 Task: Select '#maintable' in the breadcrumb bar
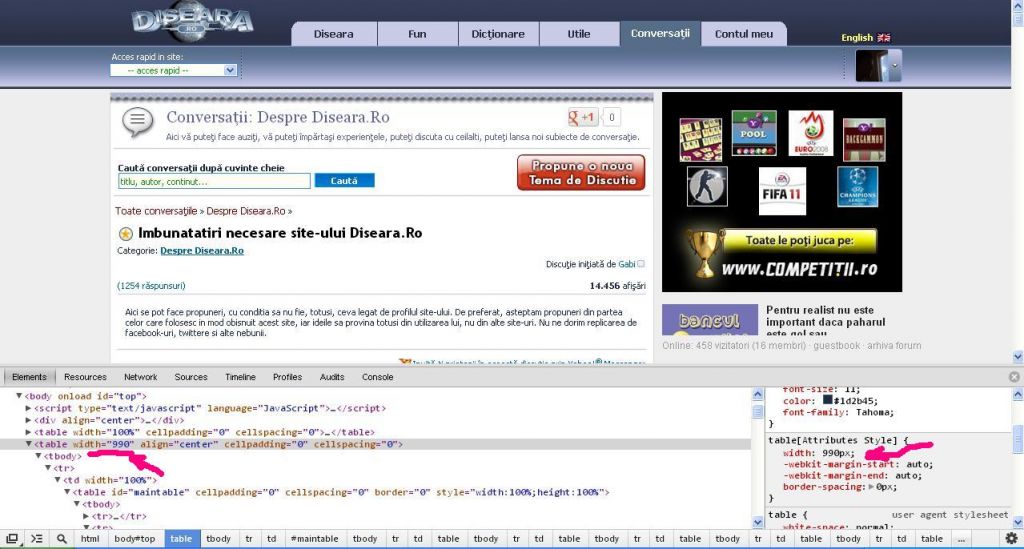point(314,539)
